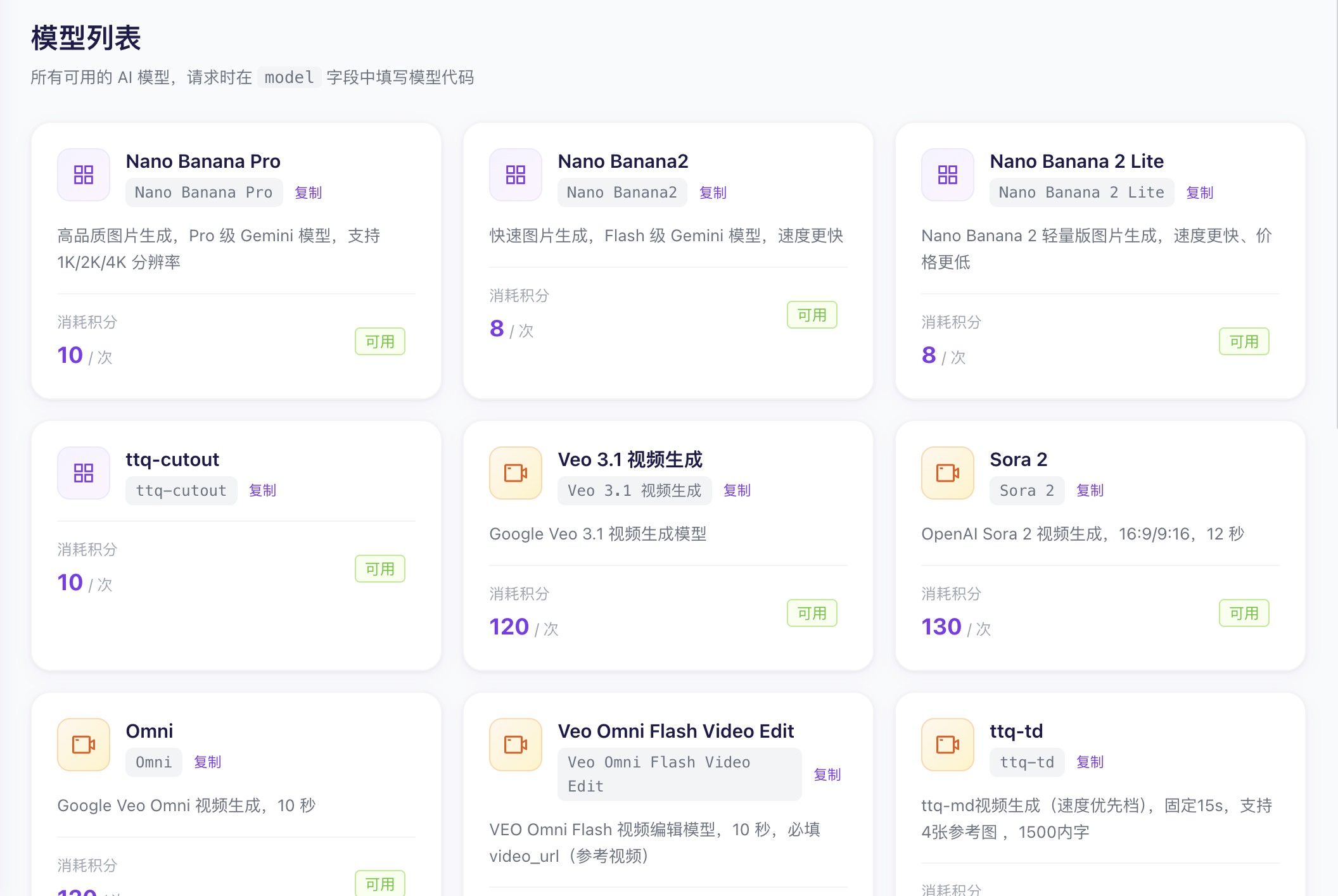Copy the Nano Banana 2 Lite model code

pos(1200,192)
